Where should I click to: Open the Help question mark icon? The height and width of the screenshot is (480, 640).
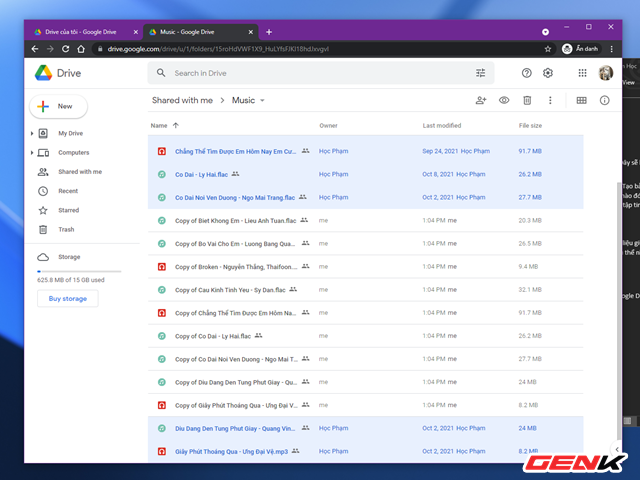[x=527, y=73]
